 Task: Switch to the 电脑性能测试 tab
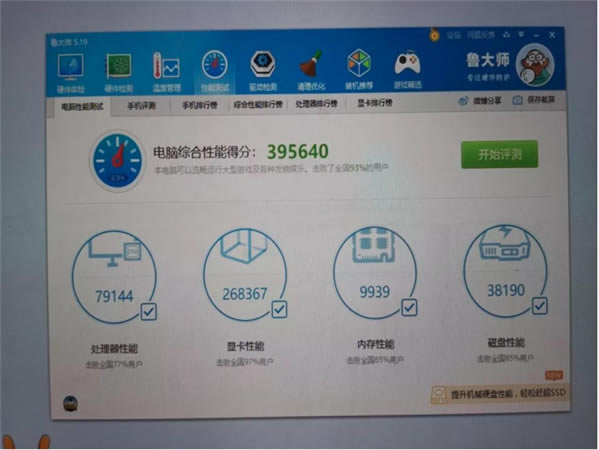(x=82, y=107)
